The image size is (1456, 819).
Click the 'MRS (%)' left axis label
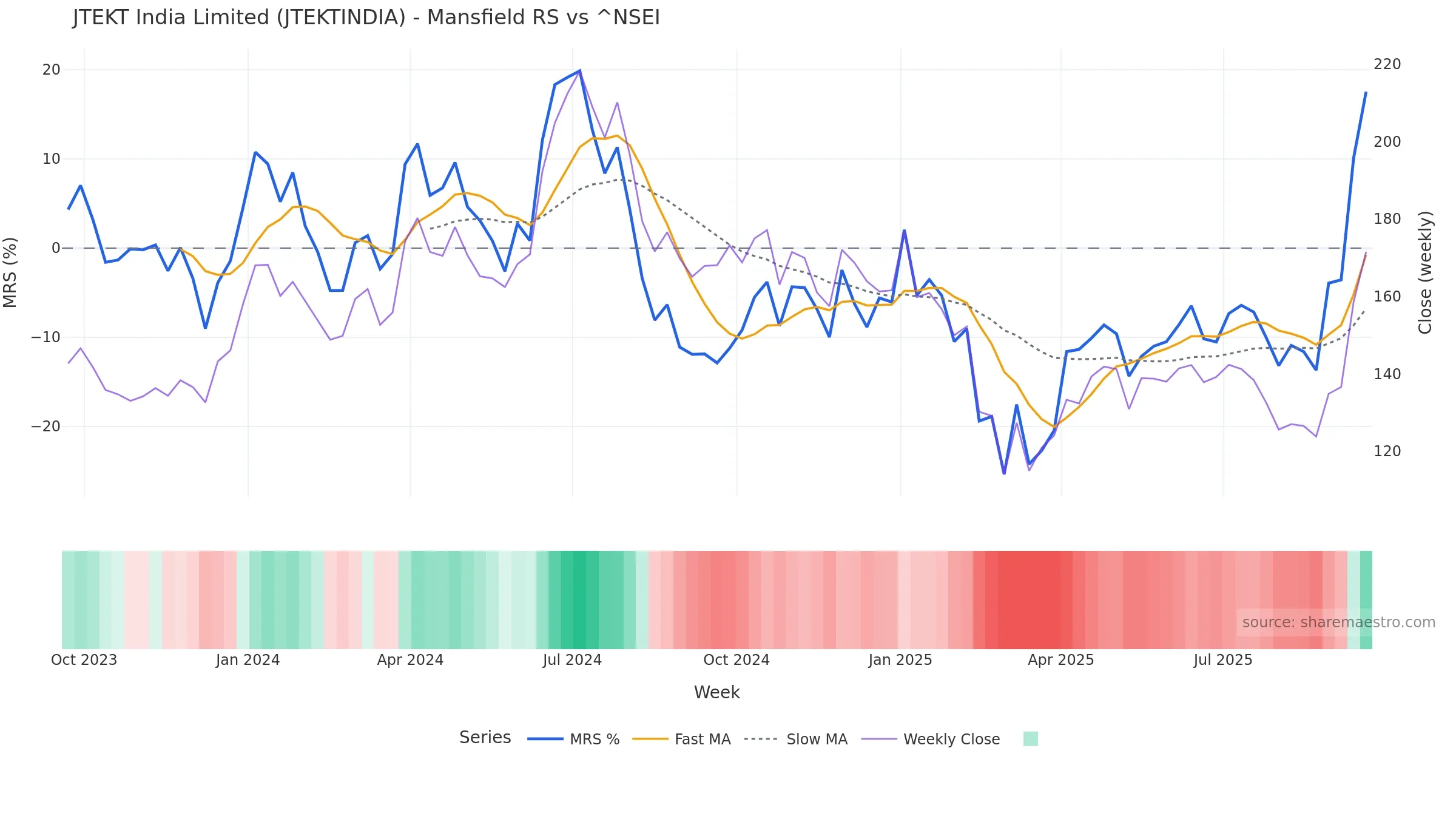[10, 272]
